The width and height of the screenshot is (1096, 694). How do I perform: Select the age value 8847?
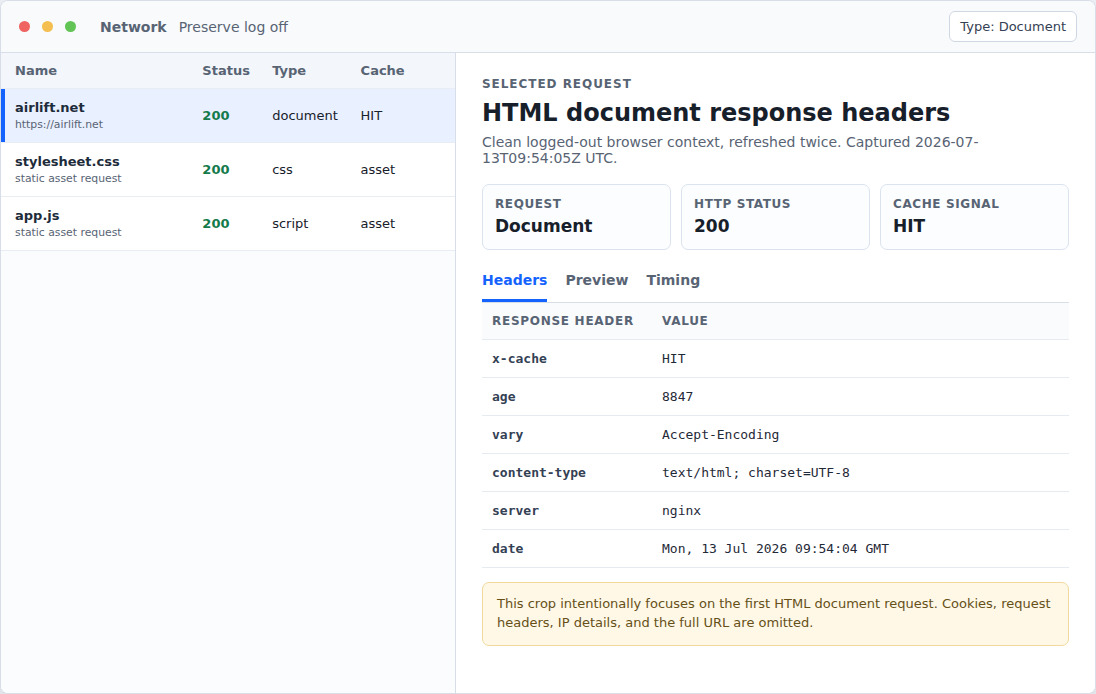pyautogui.click(x=677, y=397)
